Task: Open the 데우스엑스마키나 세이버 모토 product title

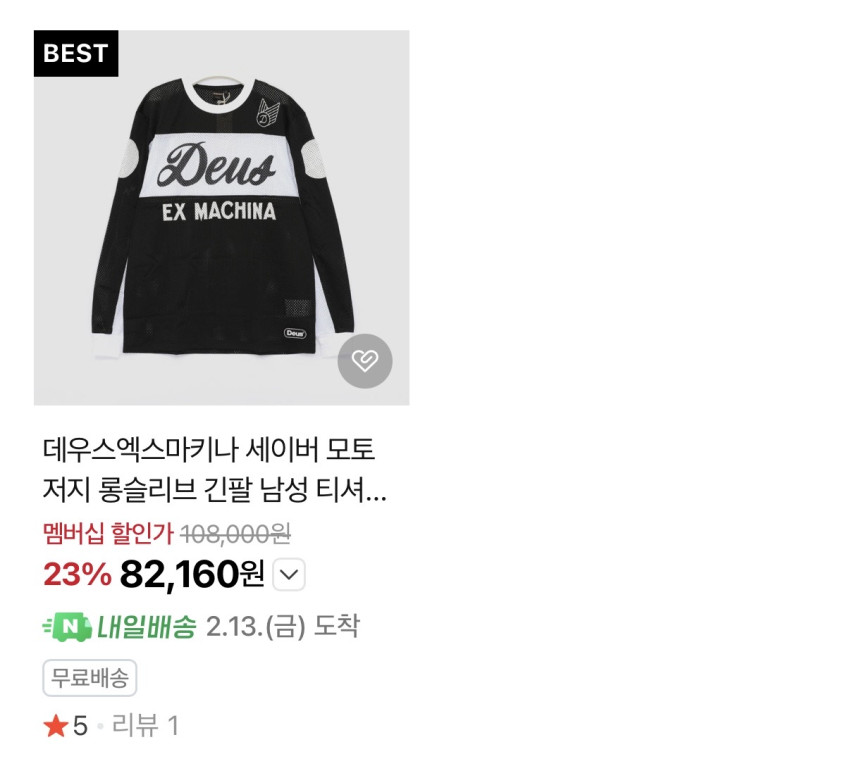Action: coord(209,449)
